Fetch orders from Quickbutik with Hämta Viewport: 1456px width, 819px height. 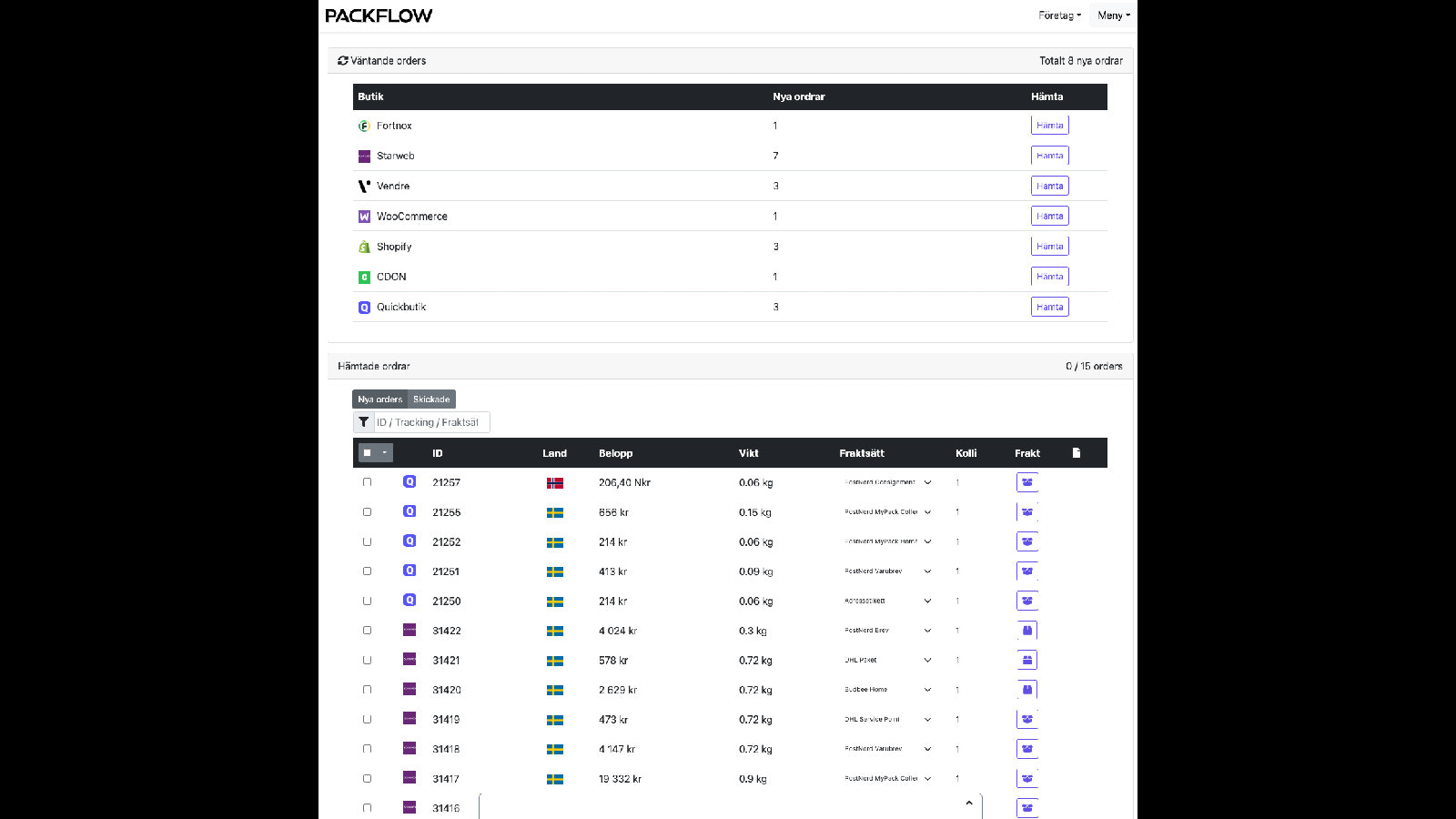point(1049,307)
